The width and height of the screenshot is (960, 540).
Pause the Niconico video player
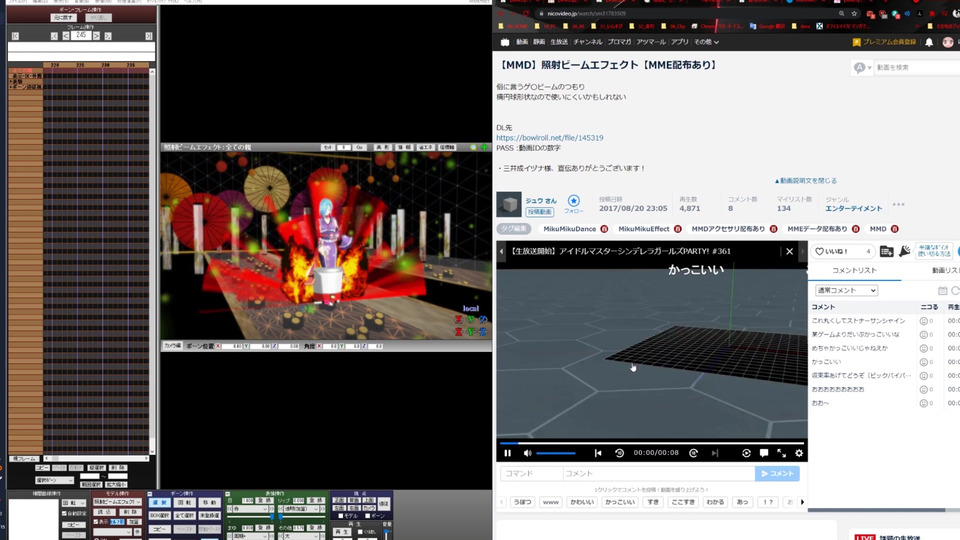click(508, 453)
